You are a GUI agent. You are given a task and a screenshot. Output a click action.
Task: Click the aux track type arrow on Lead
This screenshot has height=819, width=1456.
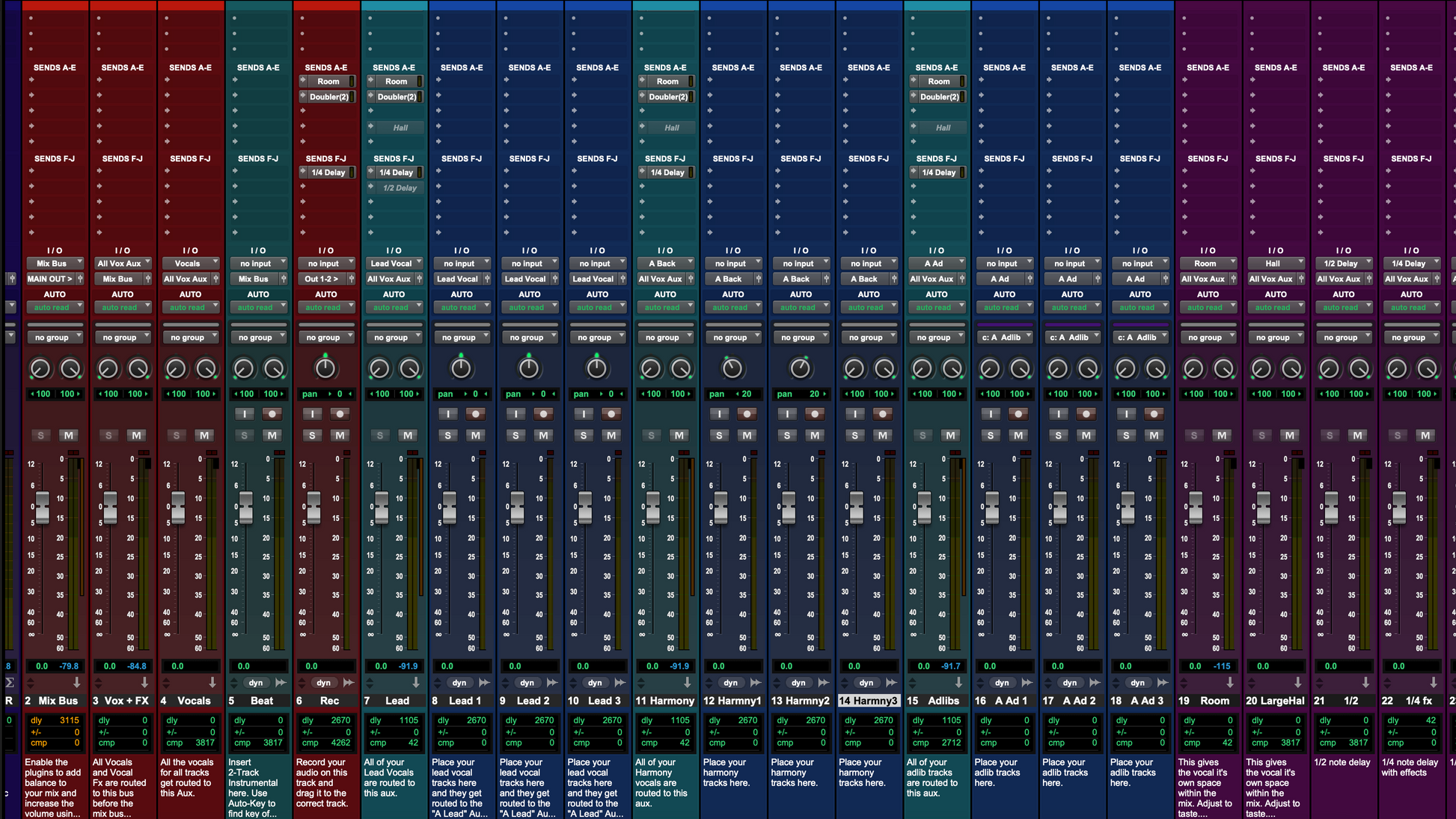pyautogui.click(x=416, y=683)
